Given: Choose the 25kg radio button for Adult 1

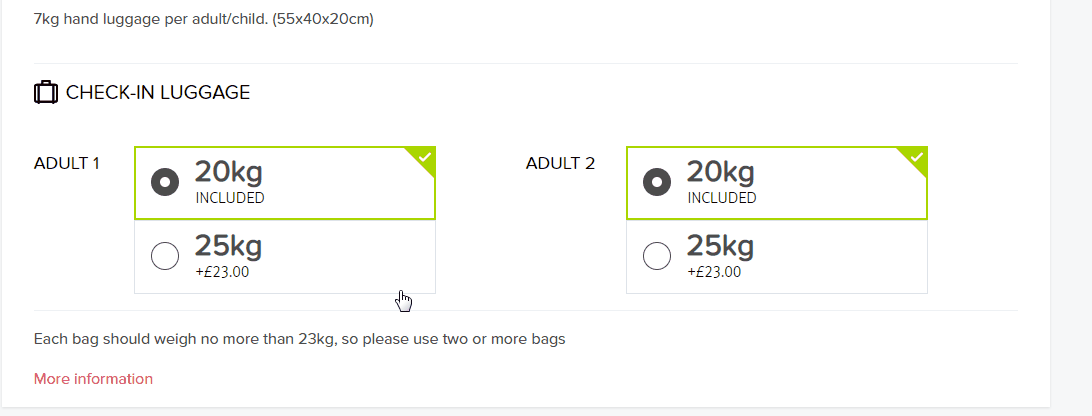Looking at the screenshot, I should point(164,256).
